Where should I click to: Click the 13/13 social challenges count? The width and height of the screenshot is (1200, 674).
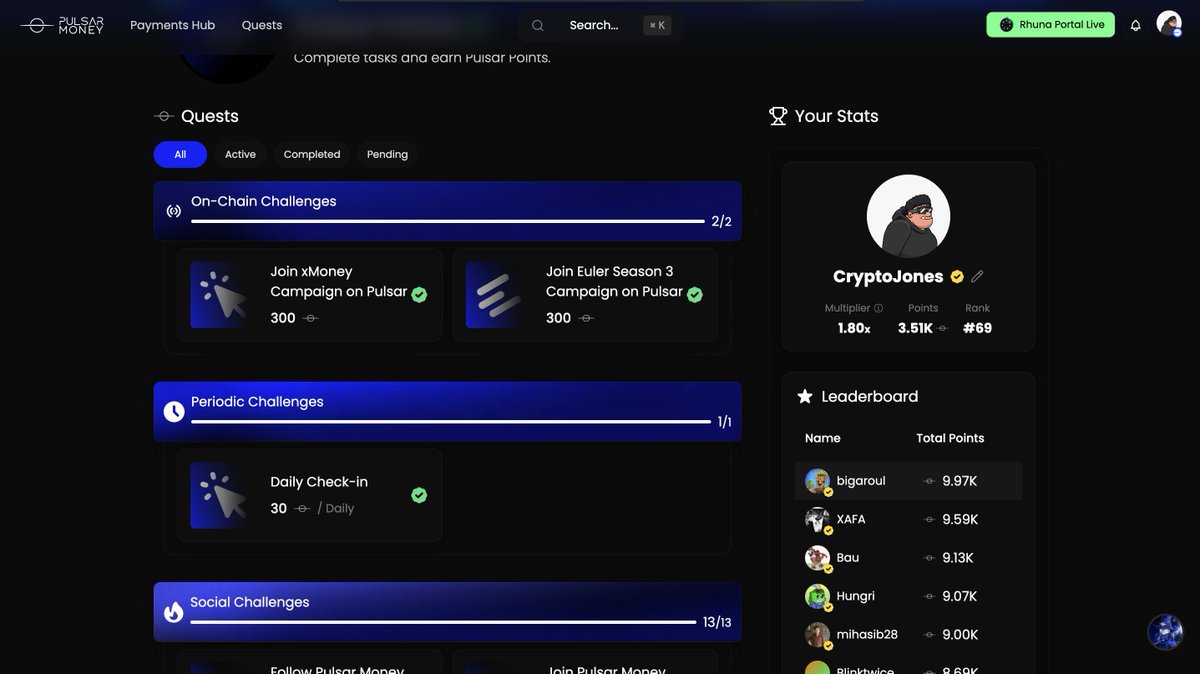(717, 622)
